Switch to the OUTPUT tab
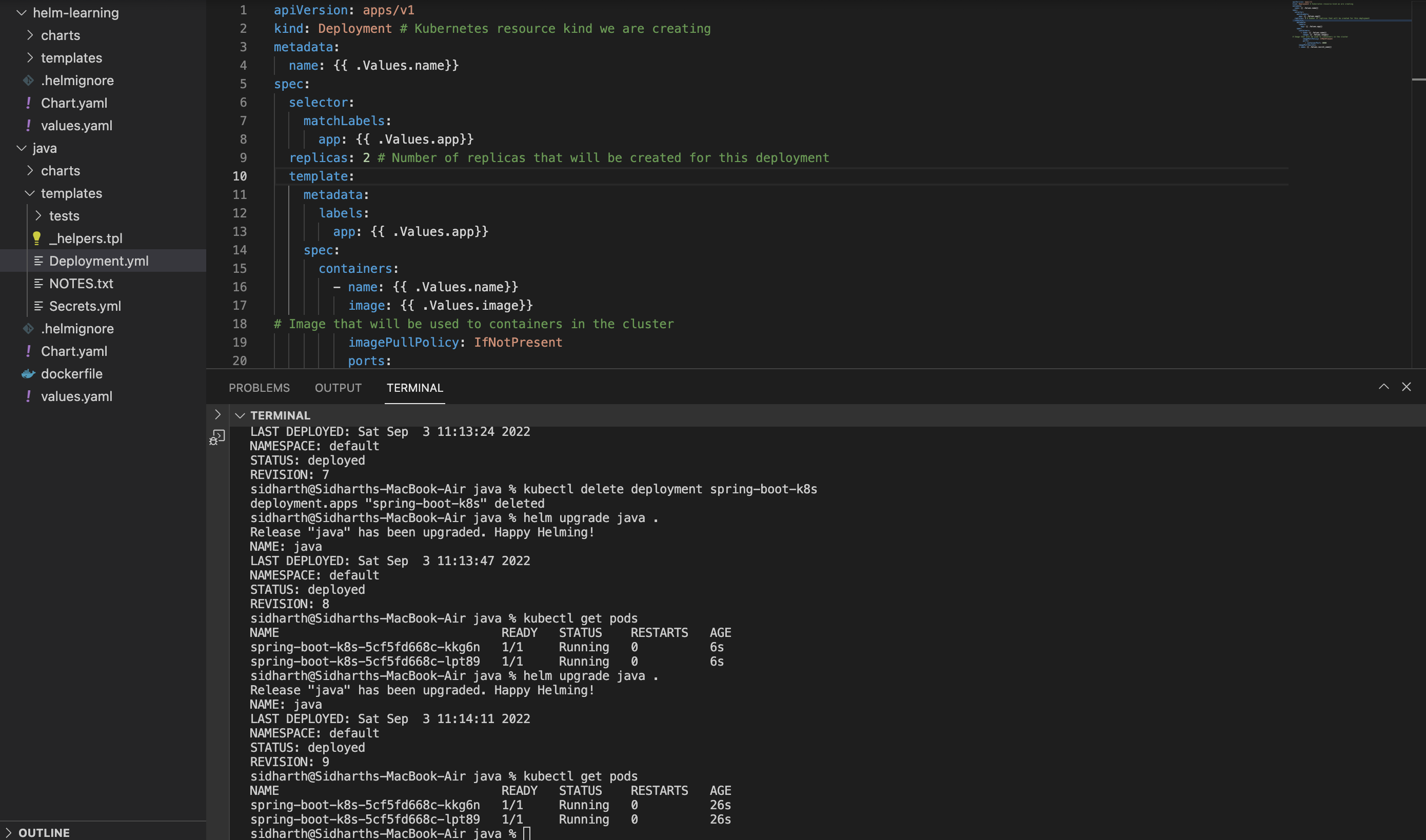Screen dimensions: 1426x840 coord(338,388)
